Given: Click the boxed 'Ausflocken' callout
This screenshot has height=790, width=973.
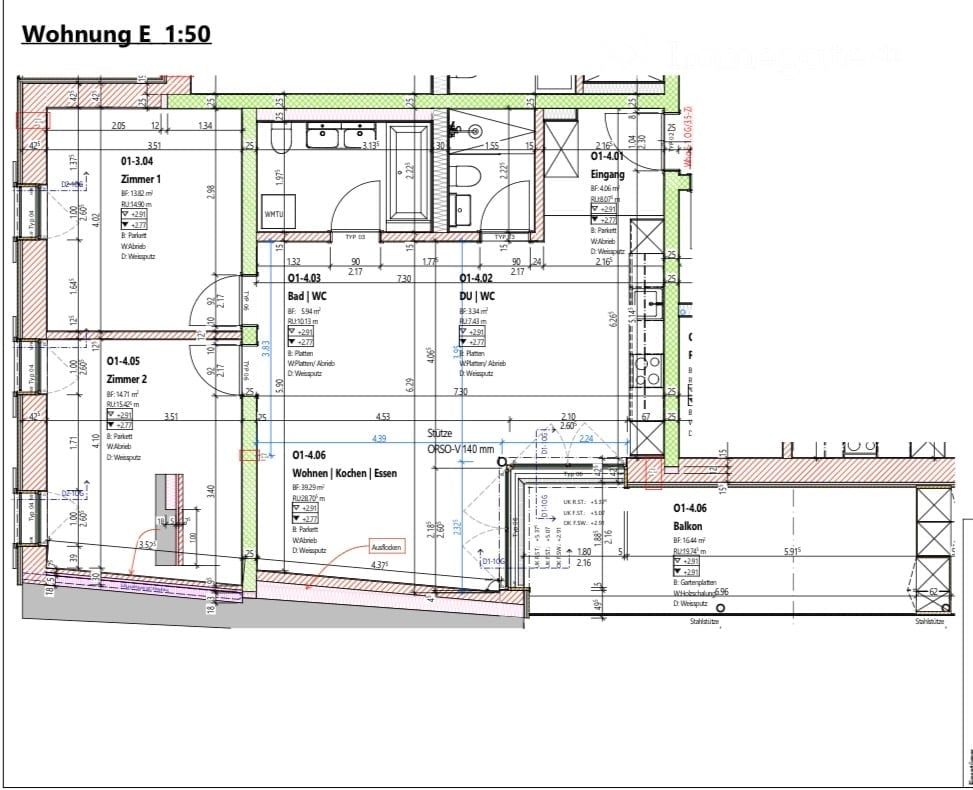Looking at the screenshot, I should pyautogui.click(x=387, y=547).
